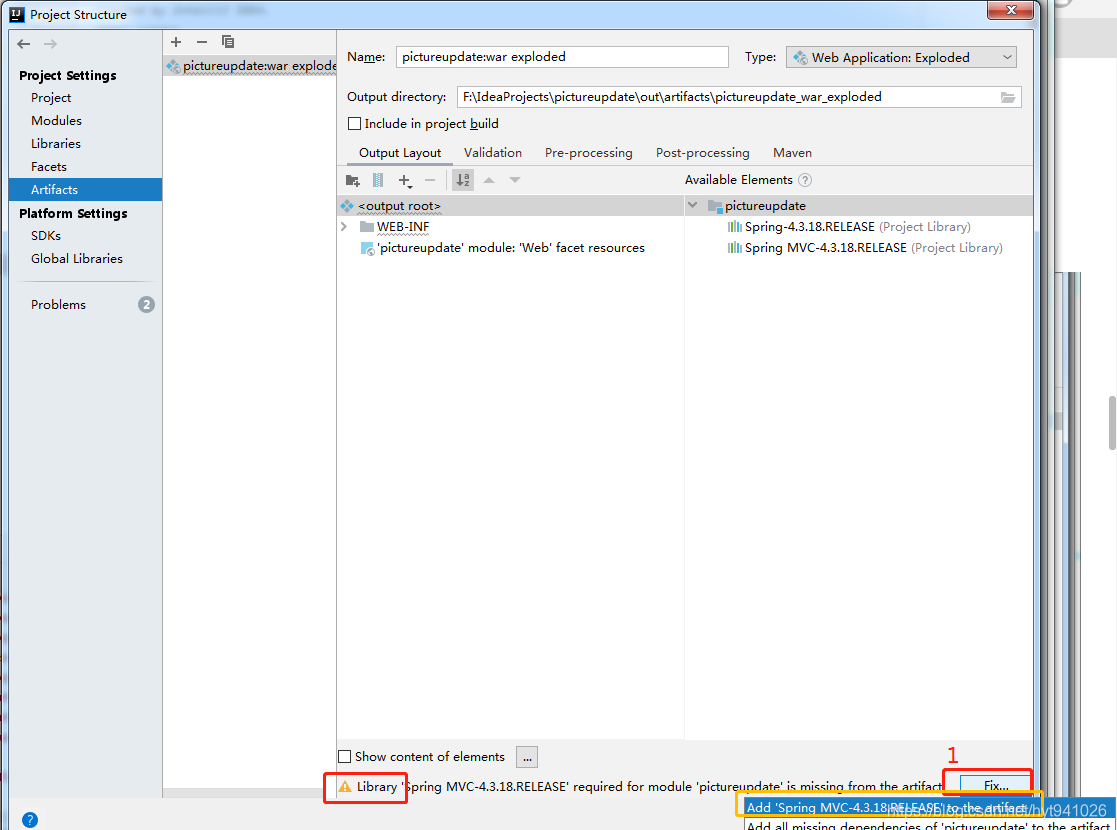Create archive in output layout toolbar

(x=378, y=180)
